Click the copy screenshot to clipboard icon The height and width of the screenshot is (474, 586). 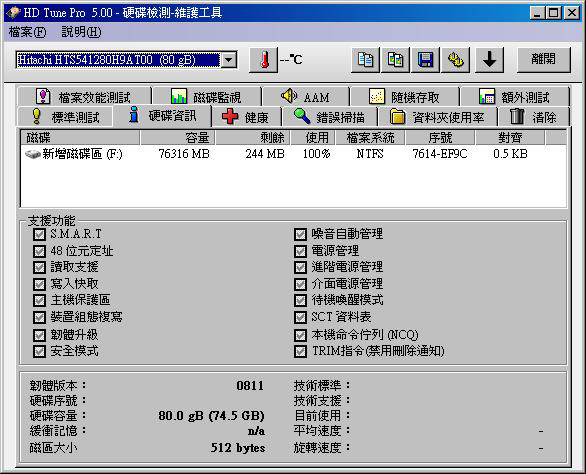point(395,60)
